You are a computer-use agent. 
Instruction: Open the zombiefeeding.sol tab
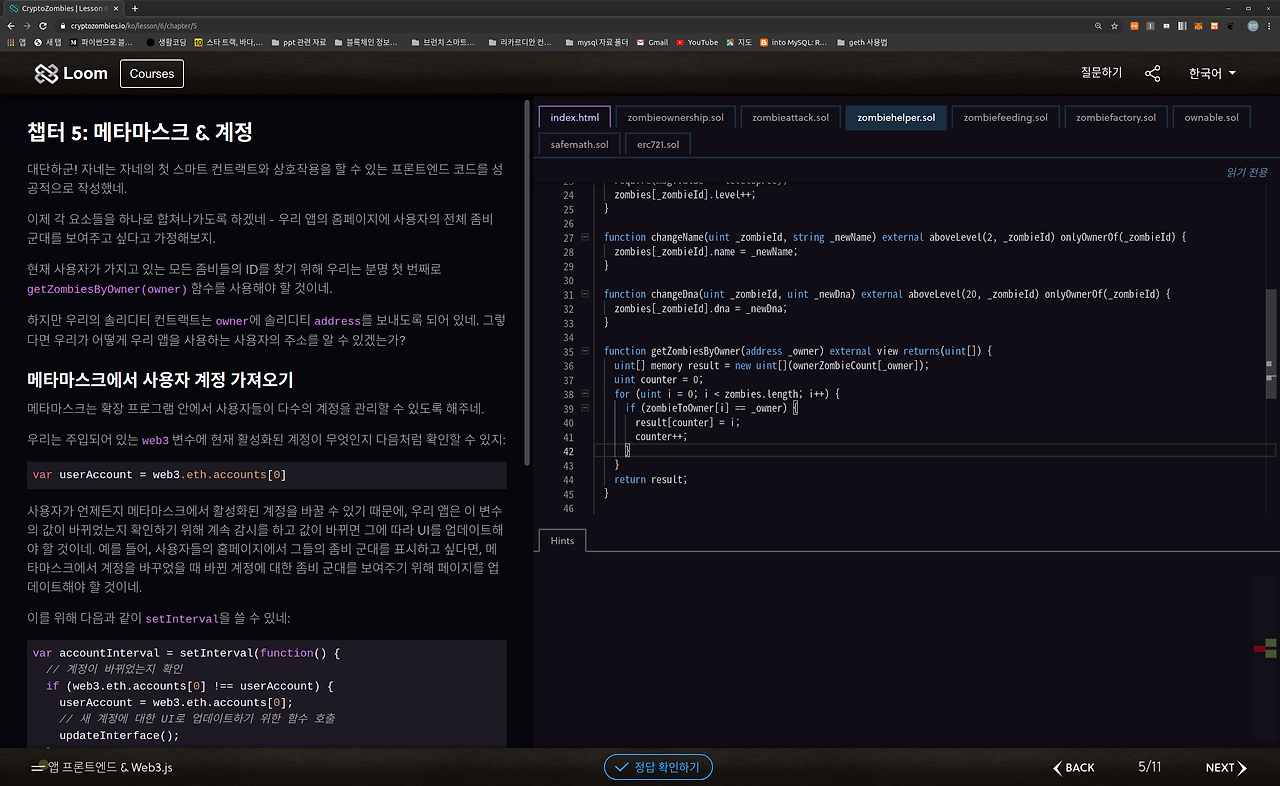[x=1005, y=118]
